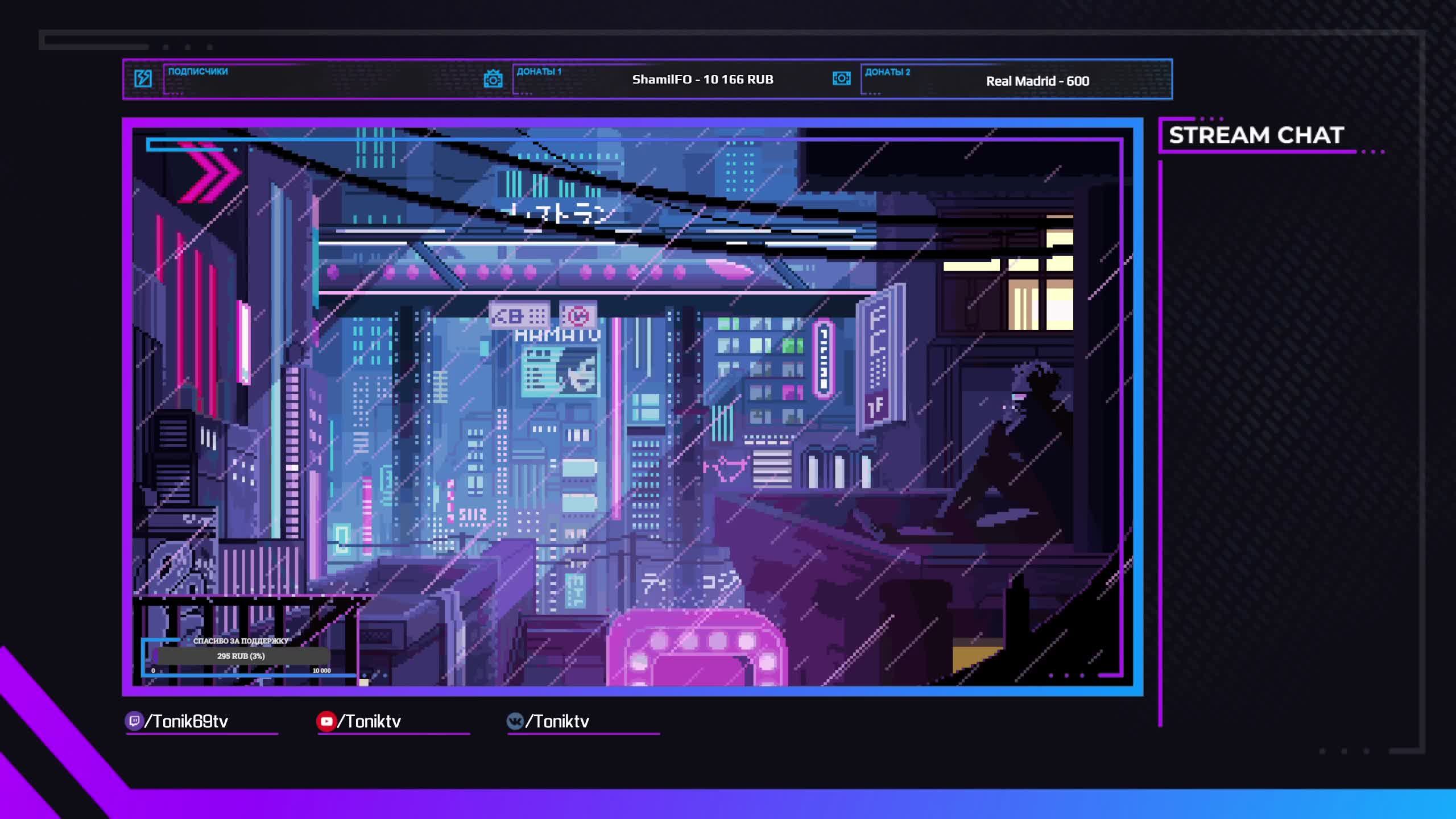
Task: Click the Real Madrid - 600 donation text
Action: 1037,81
